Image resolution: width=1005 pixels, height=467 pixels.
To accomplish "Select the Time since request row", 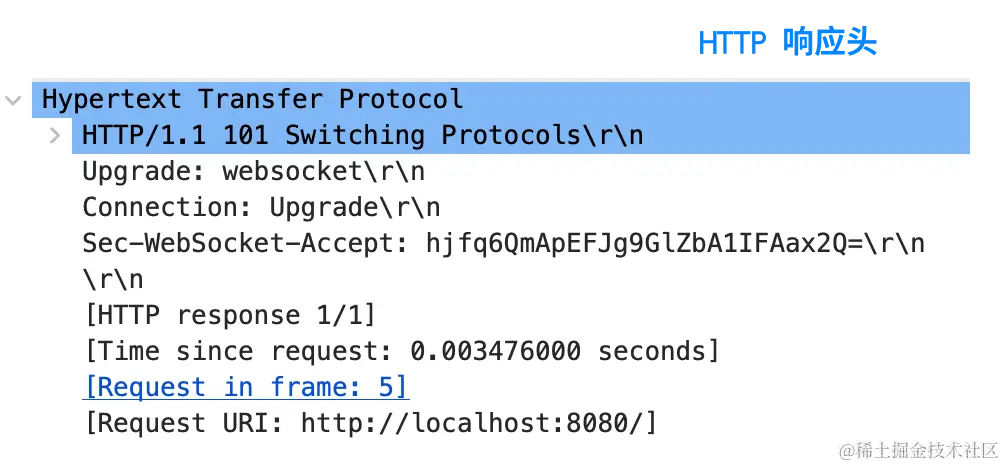I will click(x=401, y=351).
